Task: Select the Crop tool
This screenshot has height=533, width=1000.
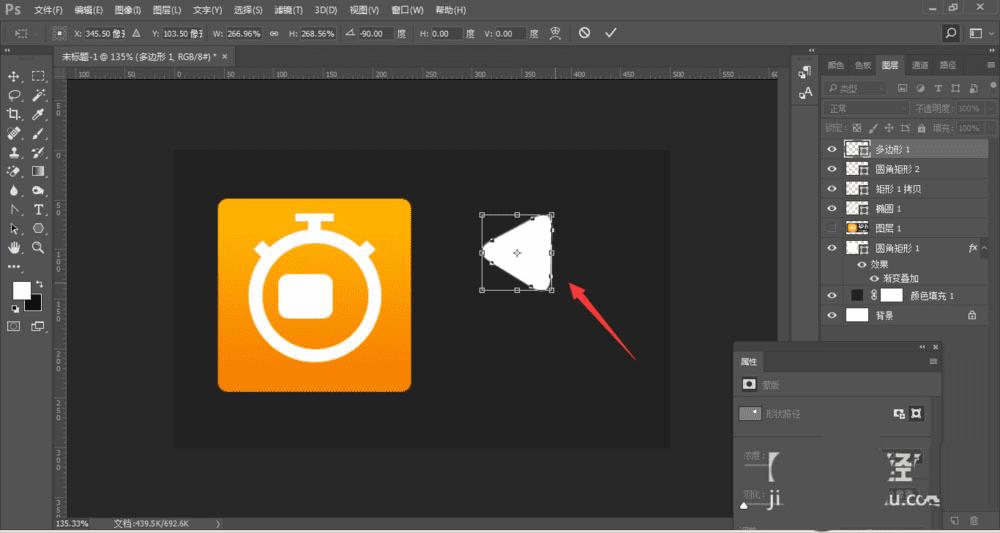Action: click(x=15, y=114)
